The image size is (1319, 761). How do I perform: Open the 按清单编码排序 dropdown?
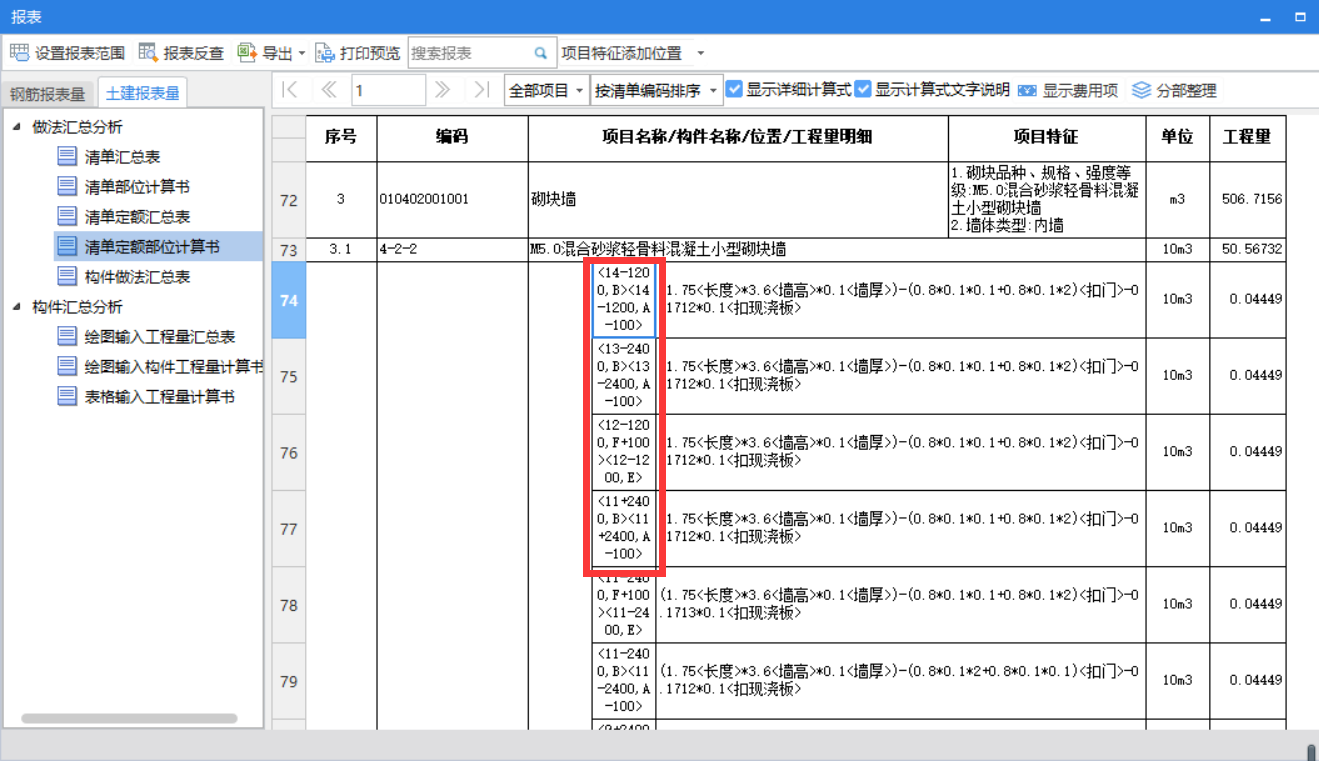pos(656,90)
